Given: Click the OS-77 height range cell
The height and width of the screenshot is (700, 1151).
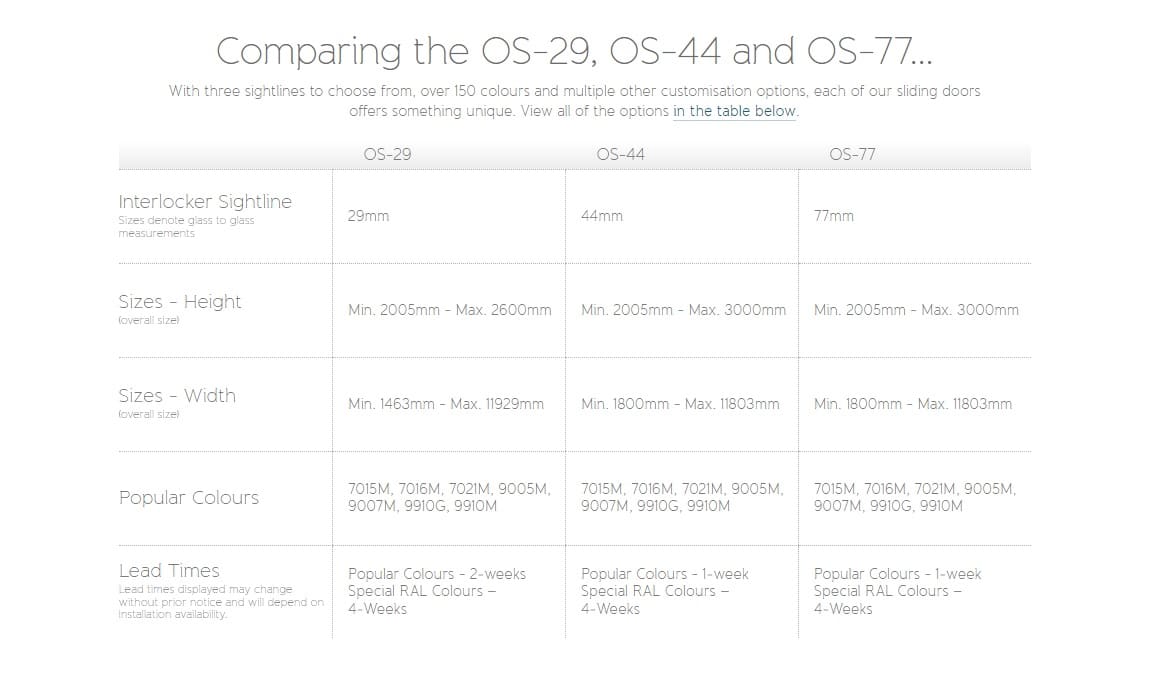Looking at the screenshot, I should (916, 310).
